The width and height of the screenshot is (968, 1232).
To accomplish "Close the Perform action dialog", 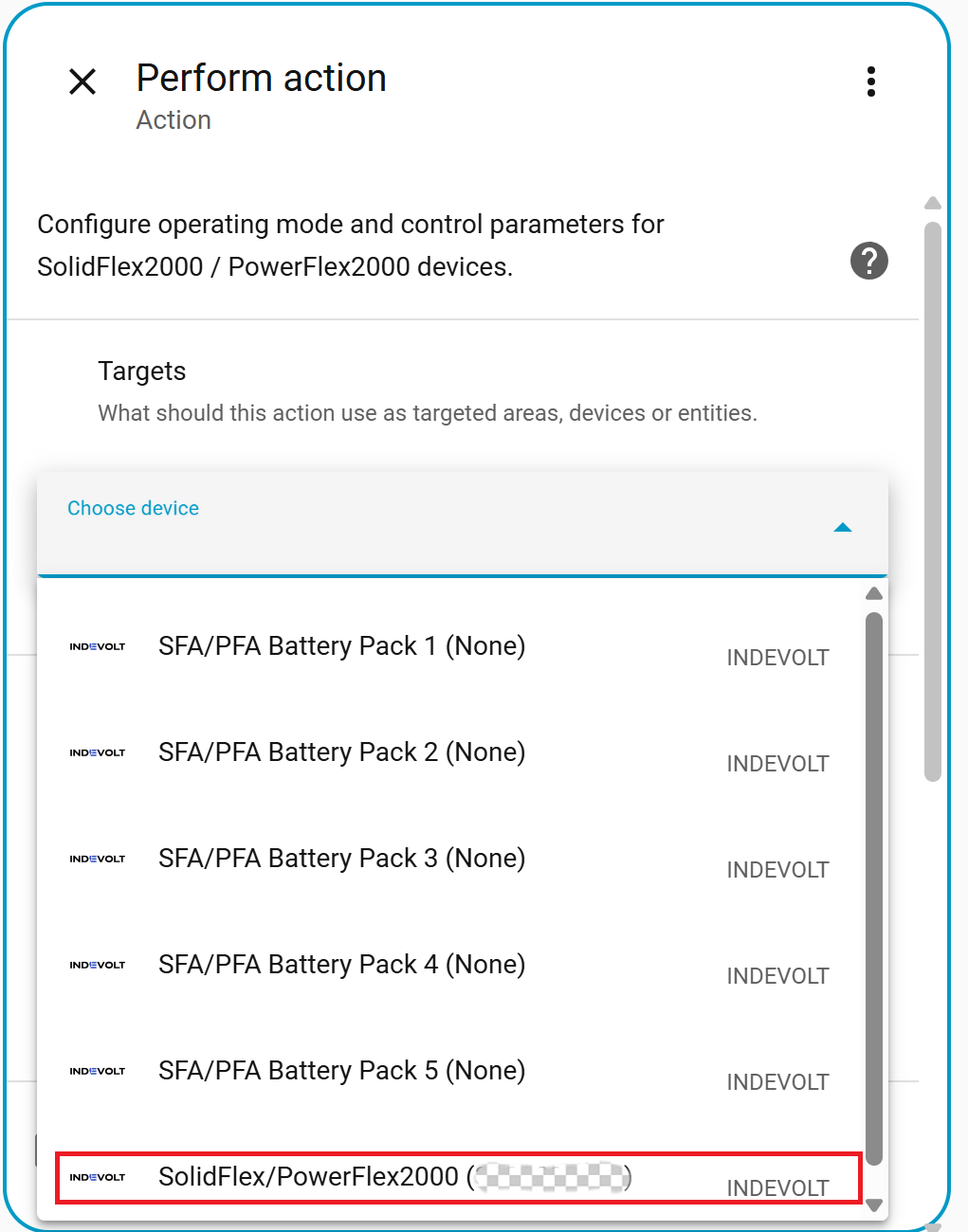I will pos(82,82).
